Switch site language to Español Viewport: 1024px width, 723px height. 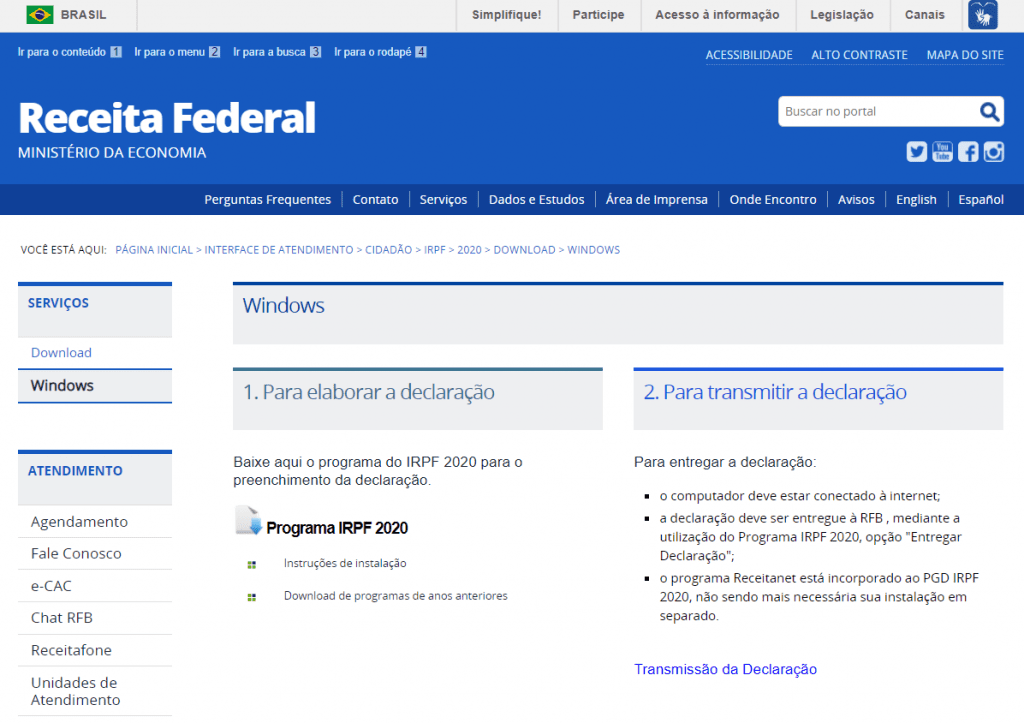click(981, 200)
